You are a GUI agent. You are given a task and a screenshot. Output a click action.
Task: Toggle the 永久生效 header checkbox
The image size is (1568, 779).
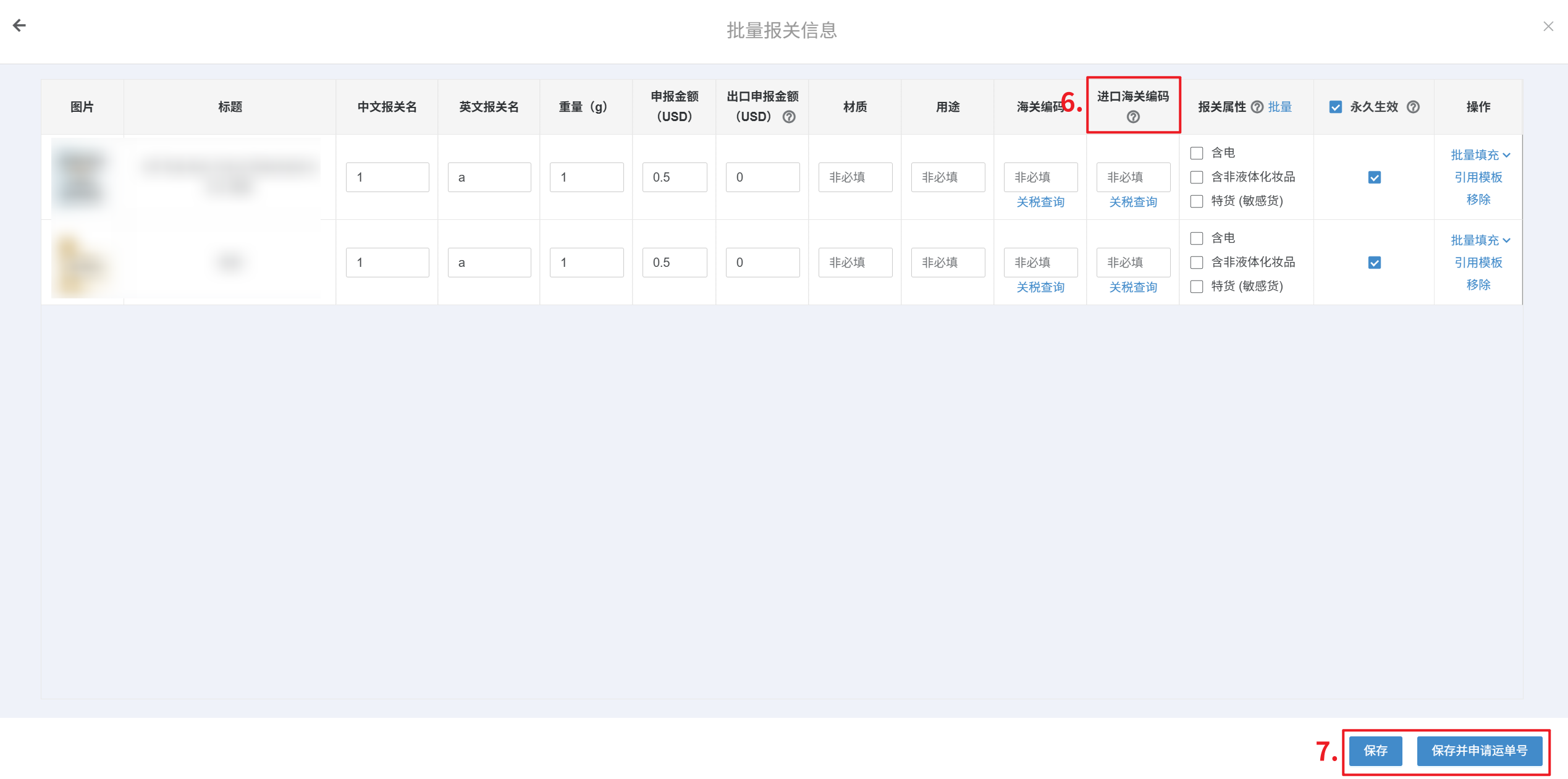coord(1335,107)
